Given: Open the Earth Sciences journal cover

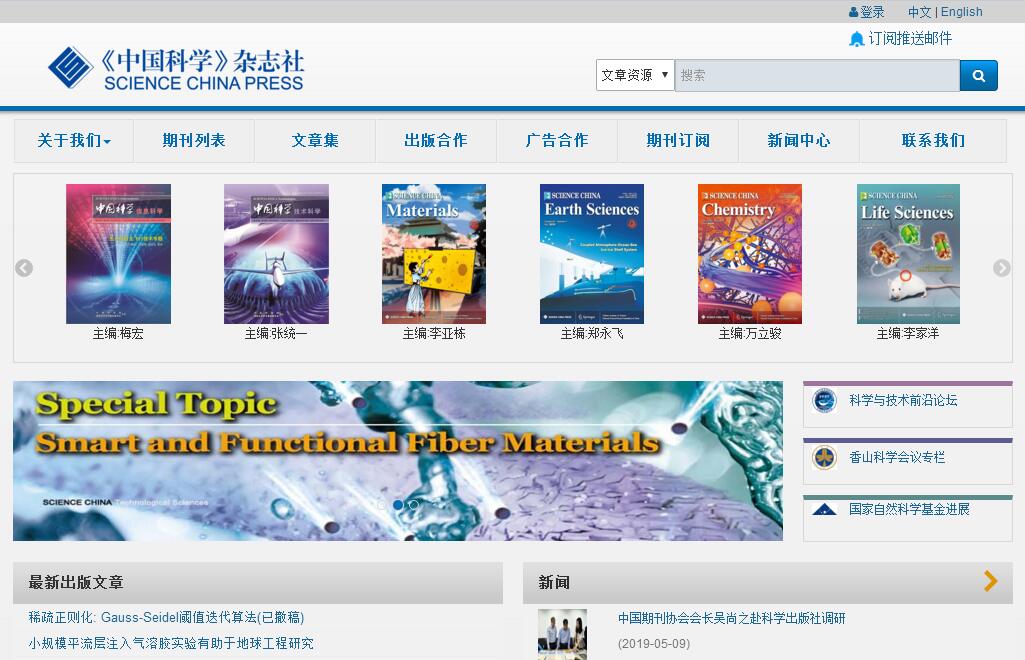Looking at the screenshot, I should pyautogui.click(x=591, y=254).
